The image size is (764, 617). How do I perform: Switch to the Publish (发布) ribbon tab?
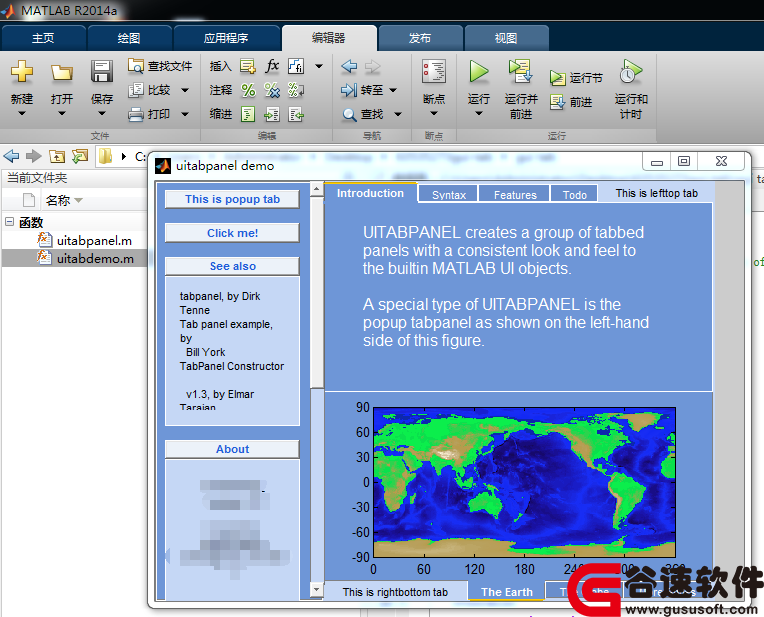coord(420,38)
